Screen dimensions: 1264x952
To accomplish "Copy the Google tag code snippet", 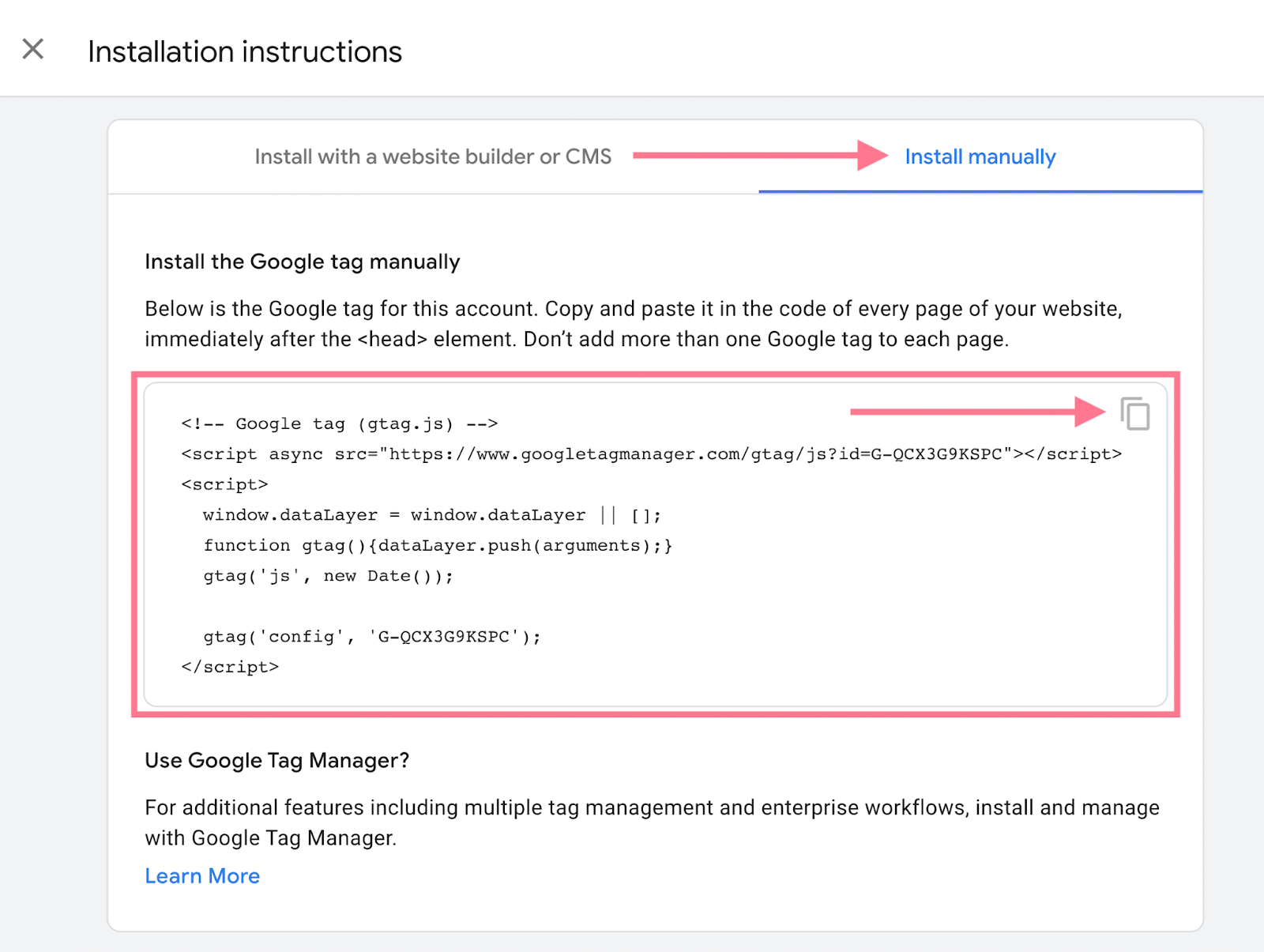I will pyautogui.click(x=1135, y=413).
